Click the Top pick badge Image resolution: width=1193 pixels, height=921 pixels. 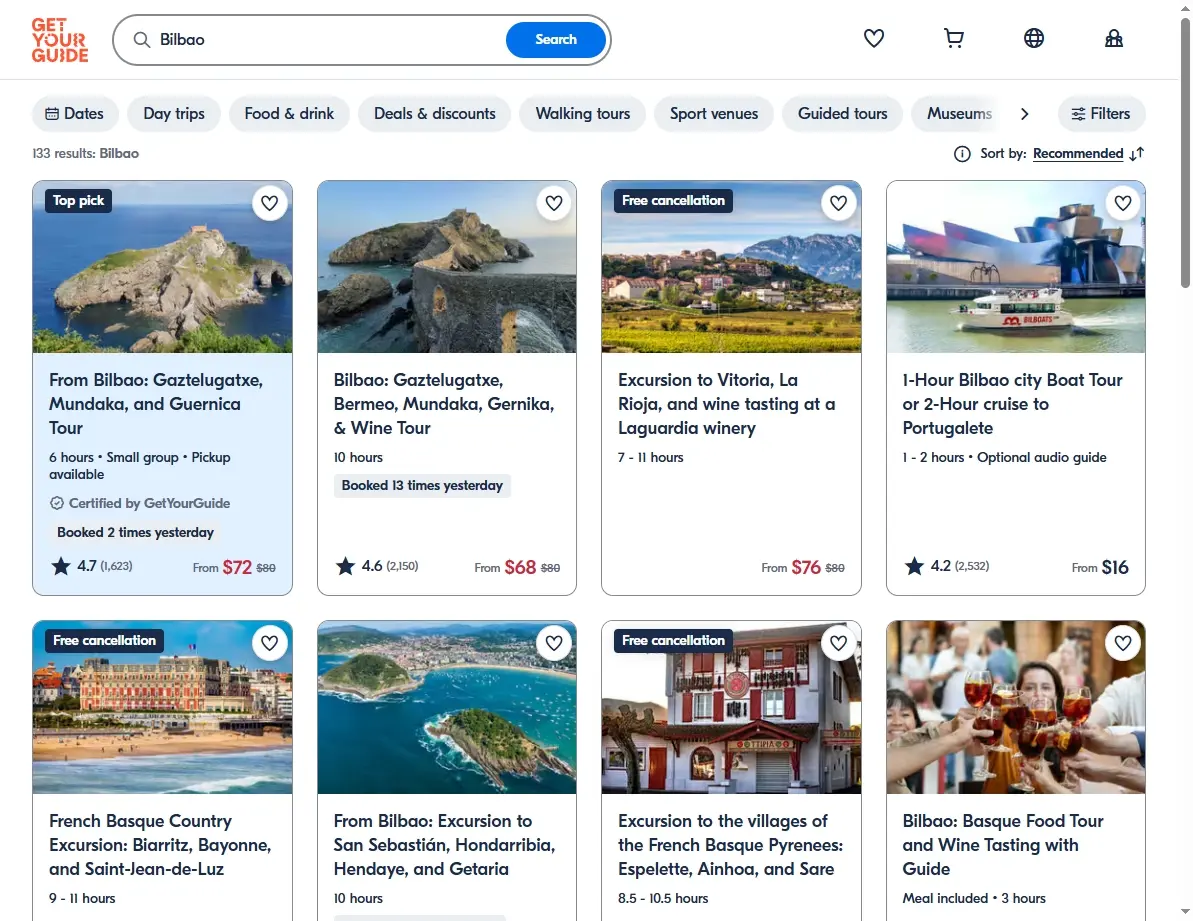point(78,201)
